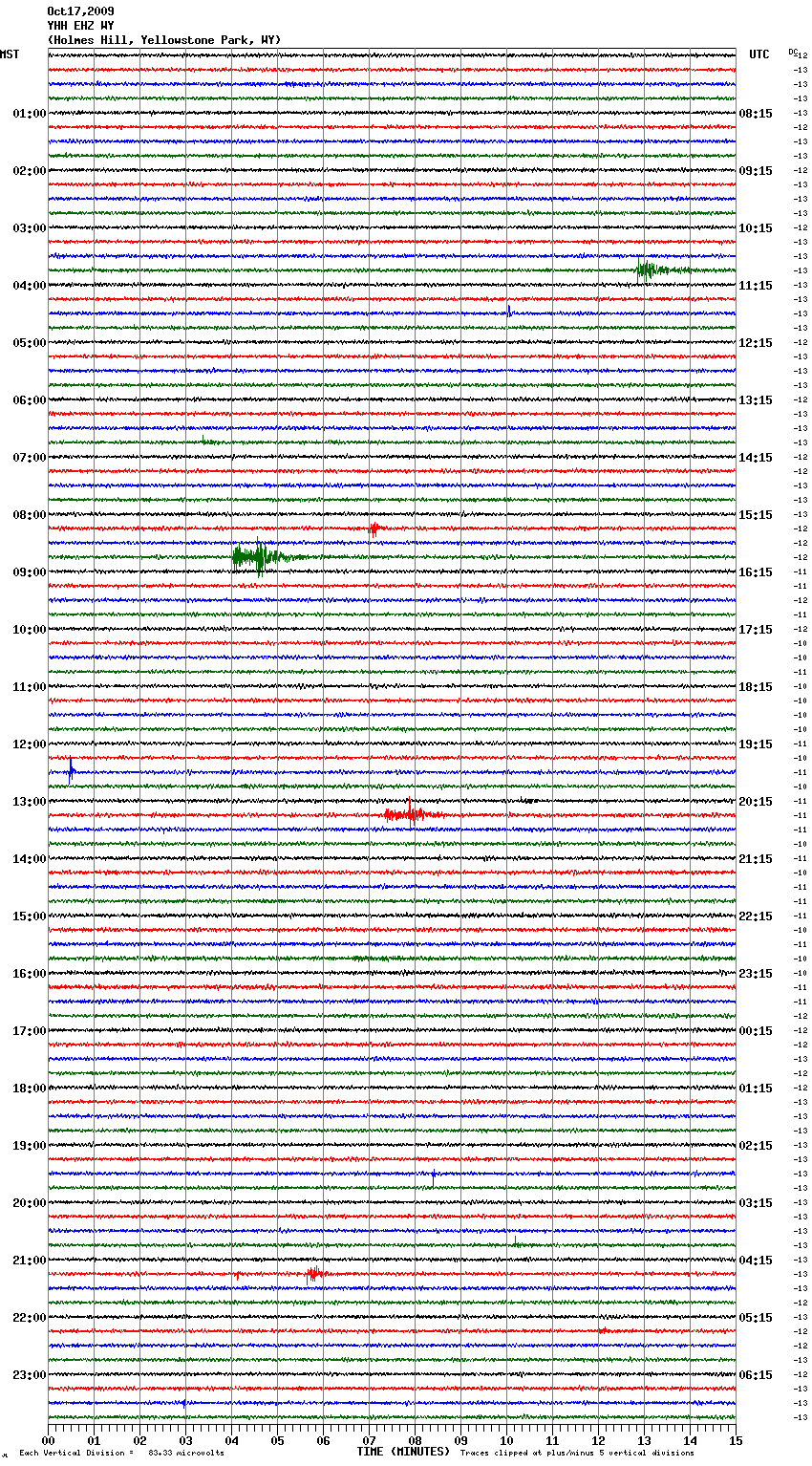812x1466 pixels.
Task: Select the 01:00 MST time label
Action: [29, 114]
